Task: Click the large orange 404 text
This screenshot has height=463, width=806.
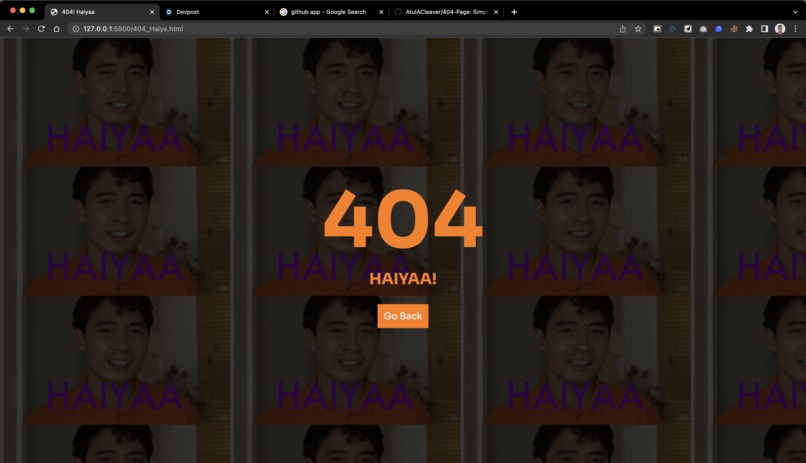Action: [x=403, y=219]
